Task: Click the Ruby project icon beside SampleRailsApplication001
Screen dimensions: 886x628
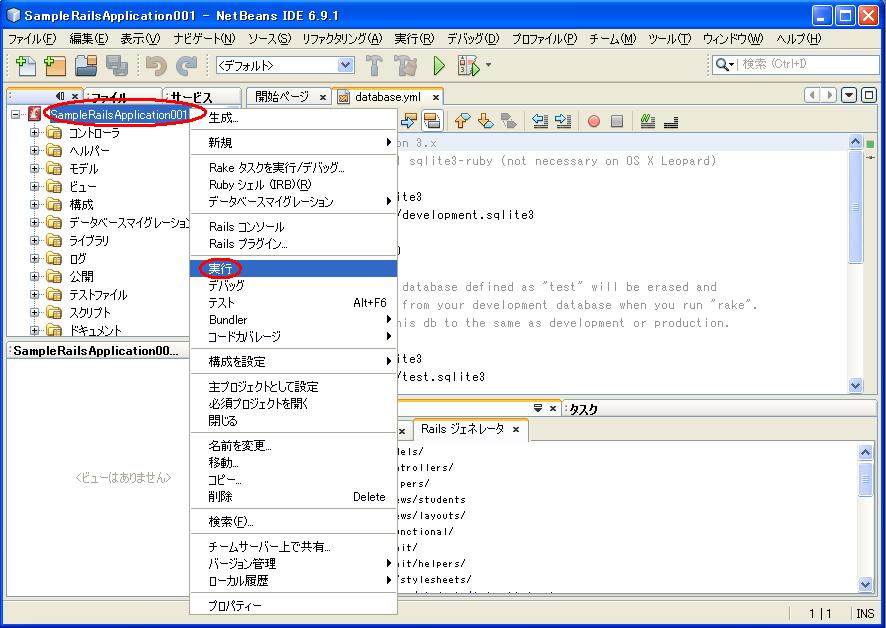Action: click(34, 114)
